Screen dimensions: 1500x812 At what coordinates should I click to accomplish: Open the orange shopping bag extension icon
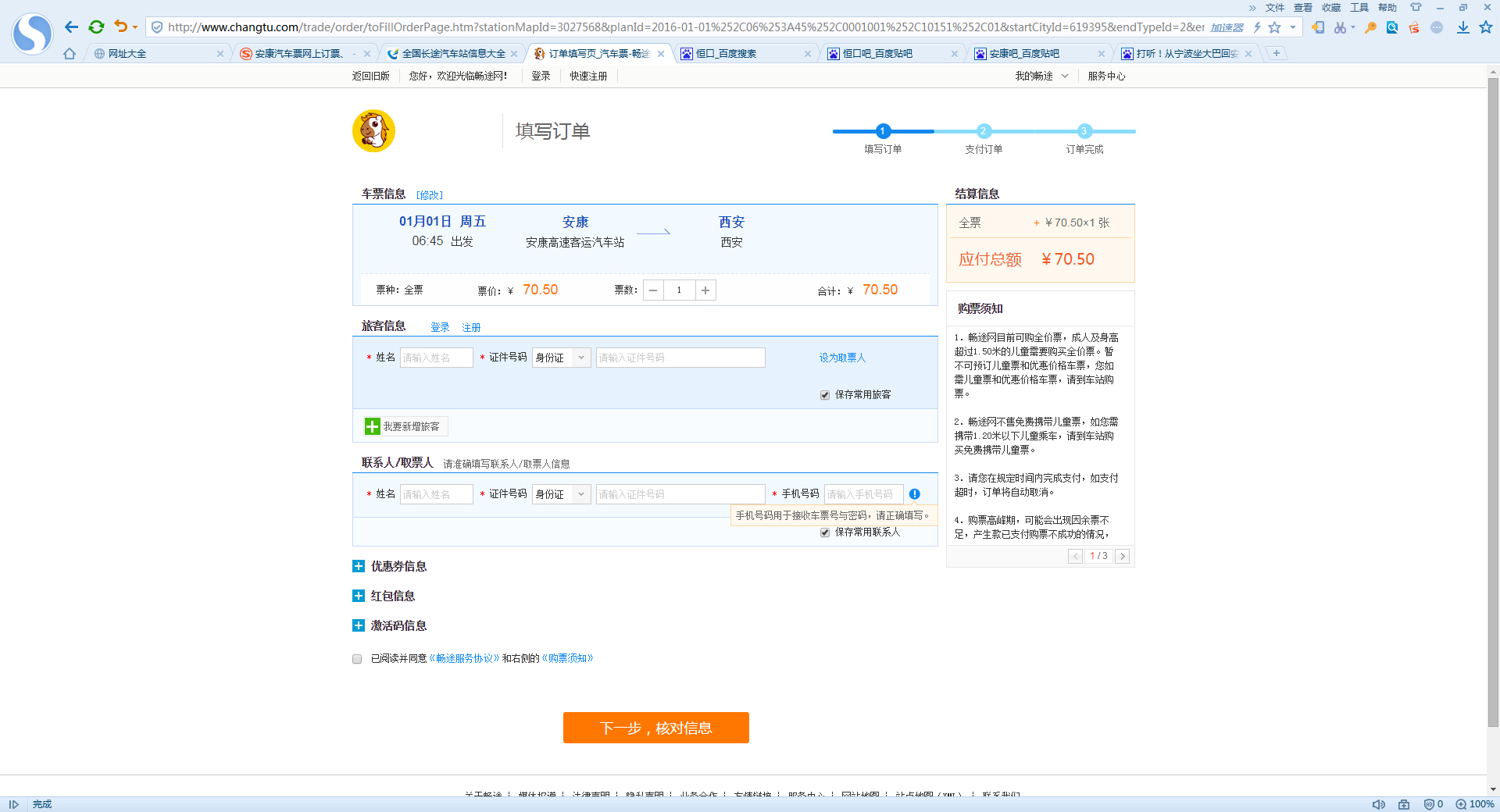point(1414,27)
